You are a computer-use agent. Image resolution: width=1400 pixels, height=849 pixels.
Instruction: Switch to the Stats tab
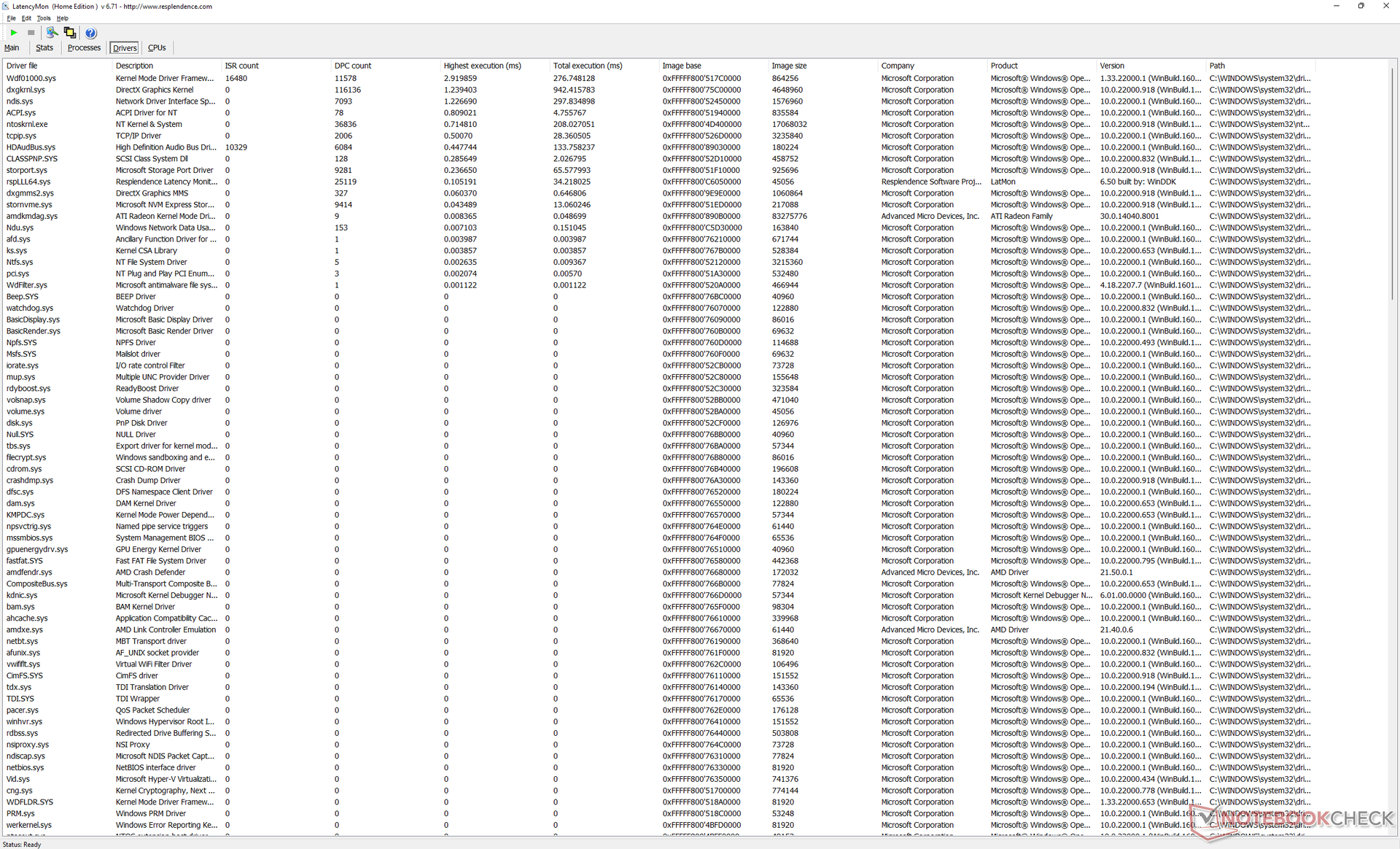(x=44, y=48)
